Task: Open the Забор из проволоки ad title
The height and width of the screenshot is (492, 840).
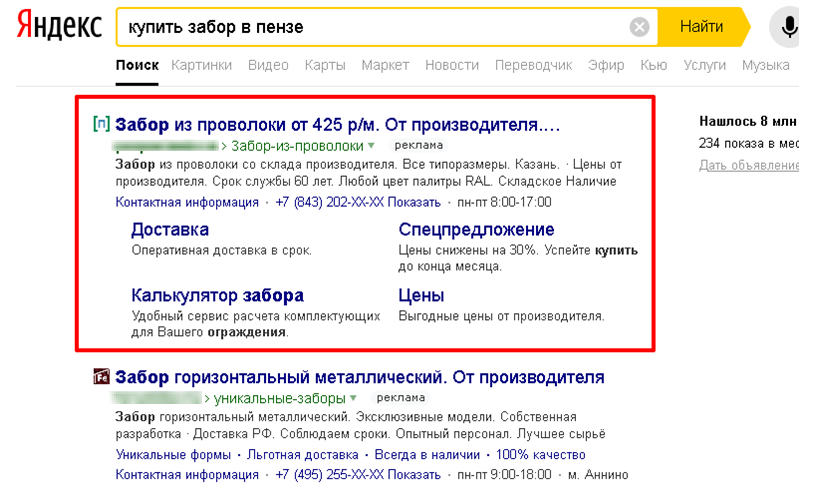Action: pyautogui.click(x=338, y=125)
